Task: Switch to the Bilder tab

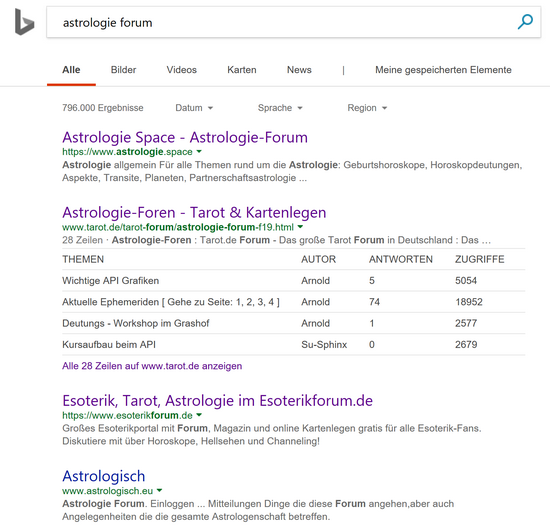Action: click(x=123, y=70)
